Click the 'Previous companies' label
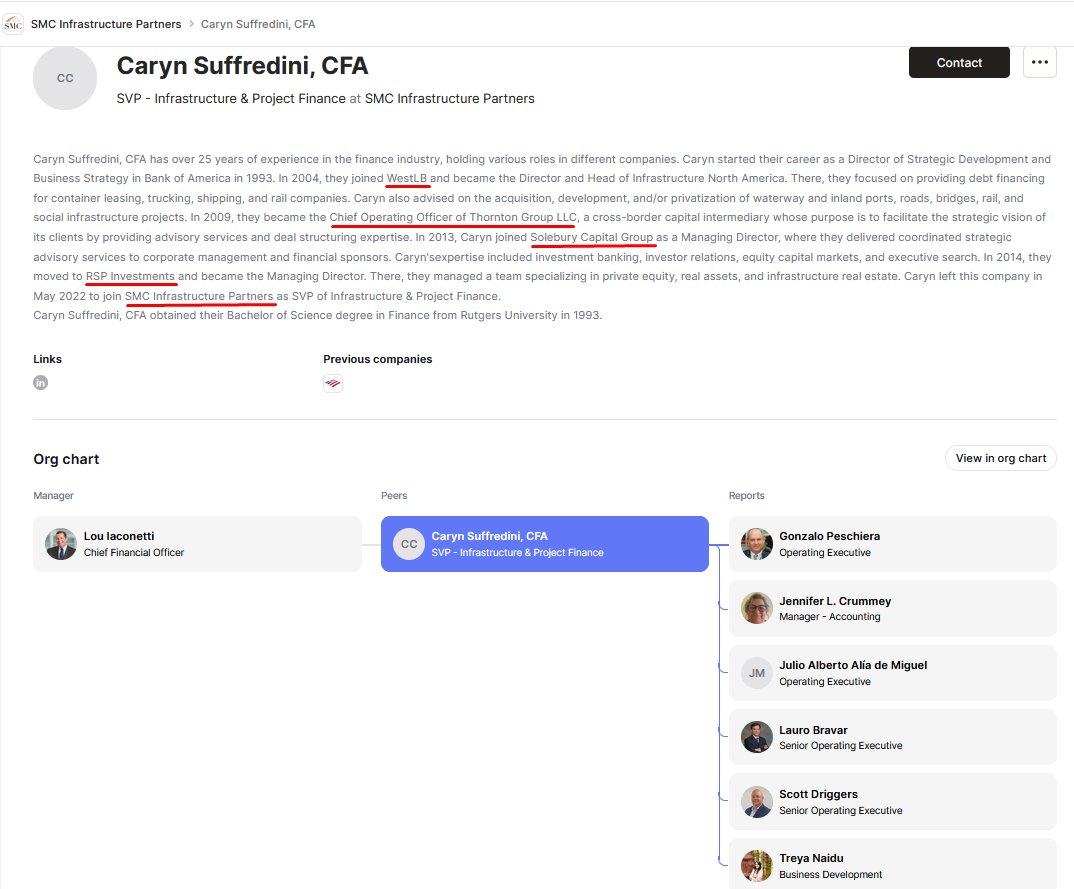 (377, 359)
